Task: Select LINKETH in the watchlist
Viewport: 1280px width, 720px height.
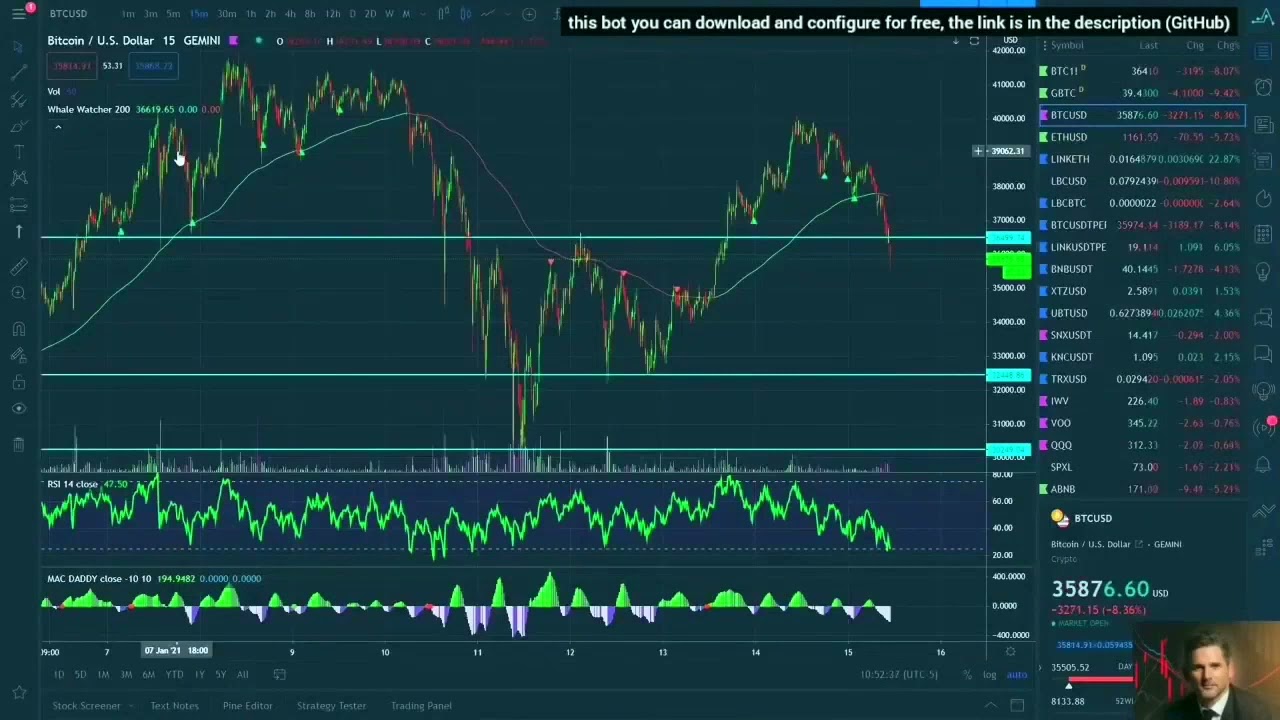Action: [x=1141, y=159]
